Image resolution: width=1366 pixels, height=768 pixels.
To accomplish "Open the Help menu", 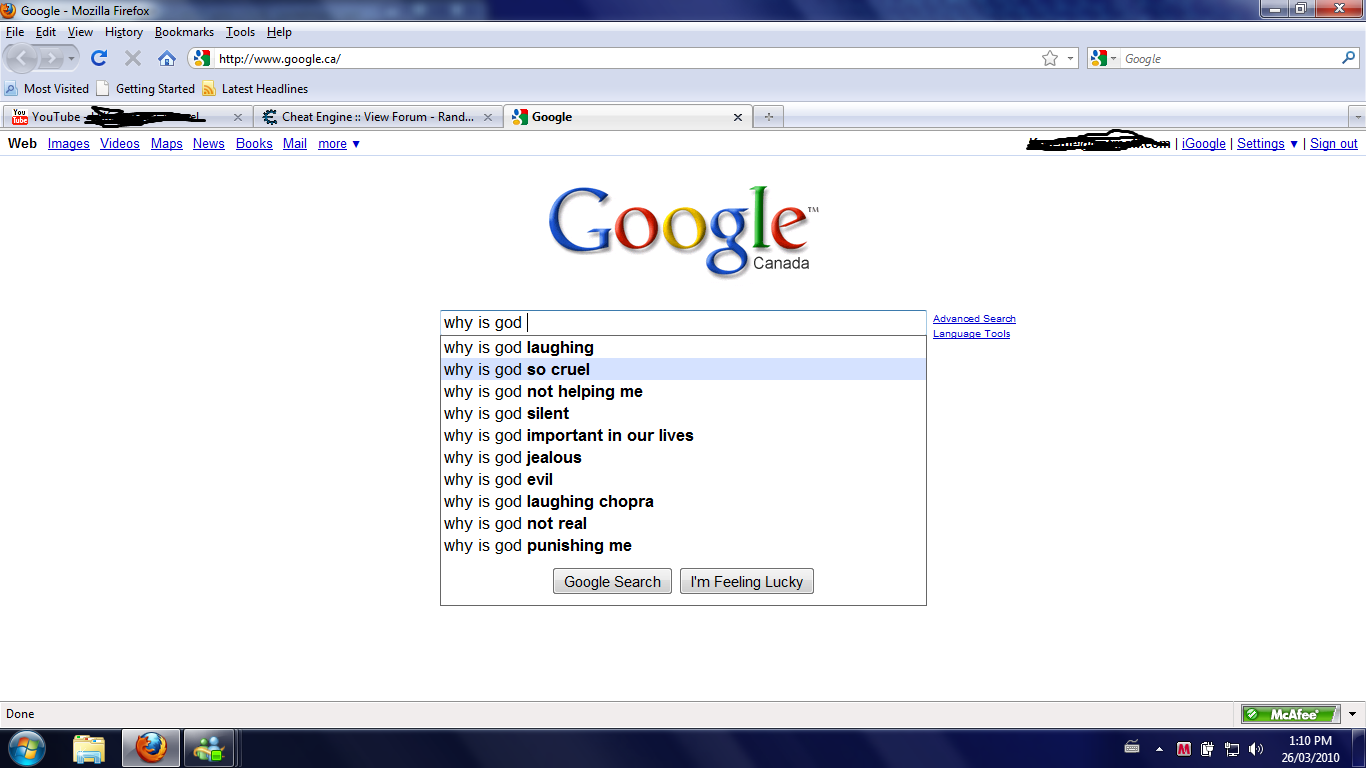I will tap(279, 32).
